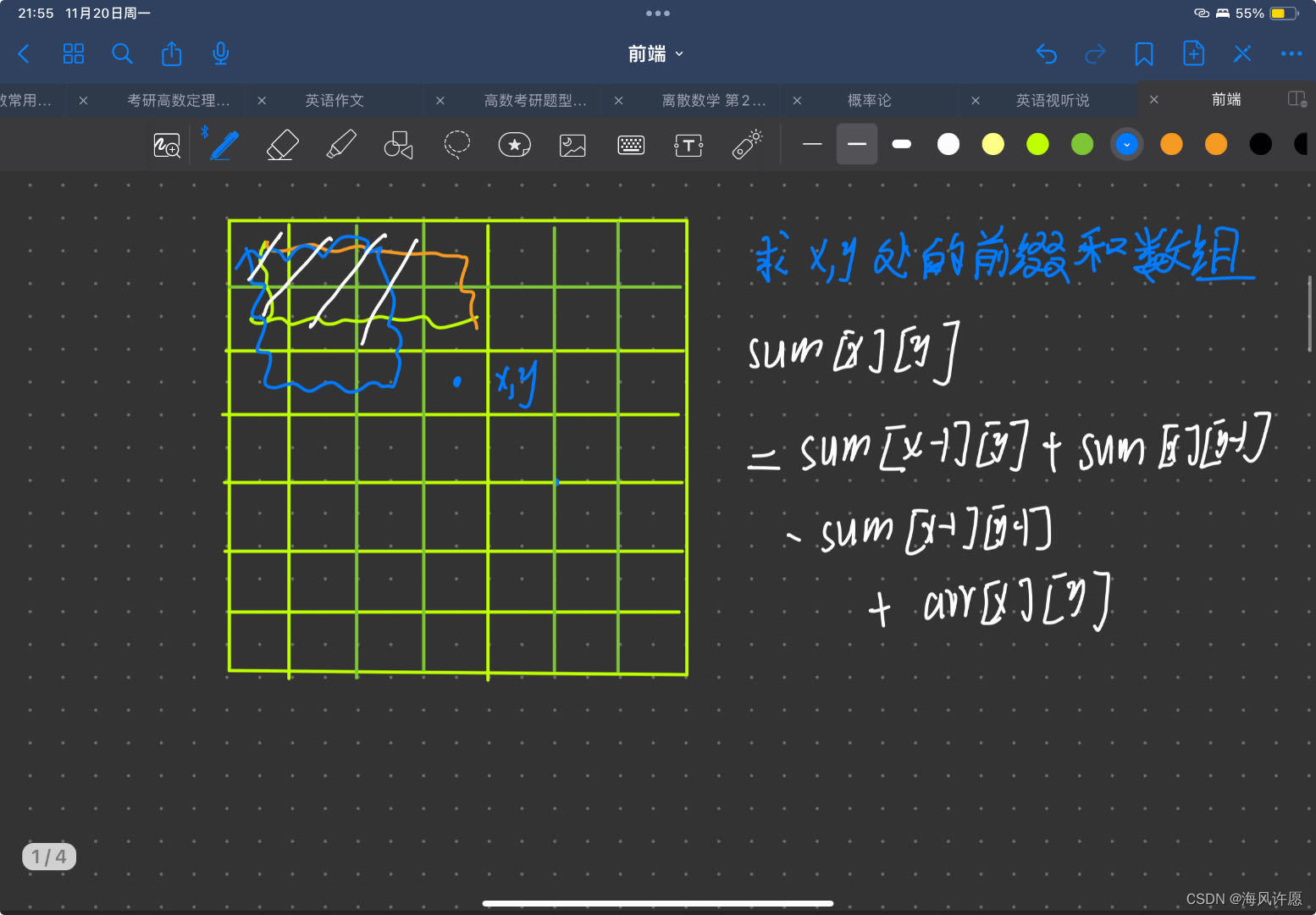Switch to the 高数考研题型 tab
This screenshot has width=1316, height=915.
point(535,100)
